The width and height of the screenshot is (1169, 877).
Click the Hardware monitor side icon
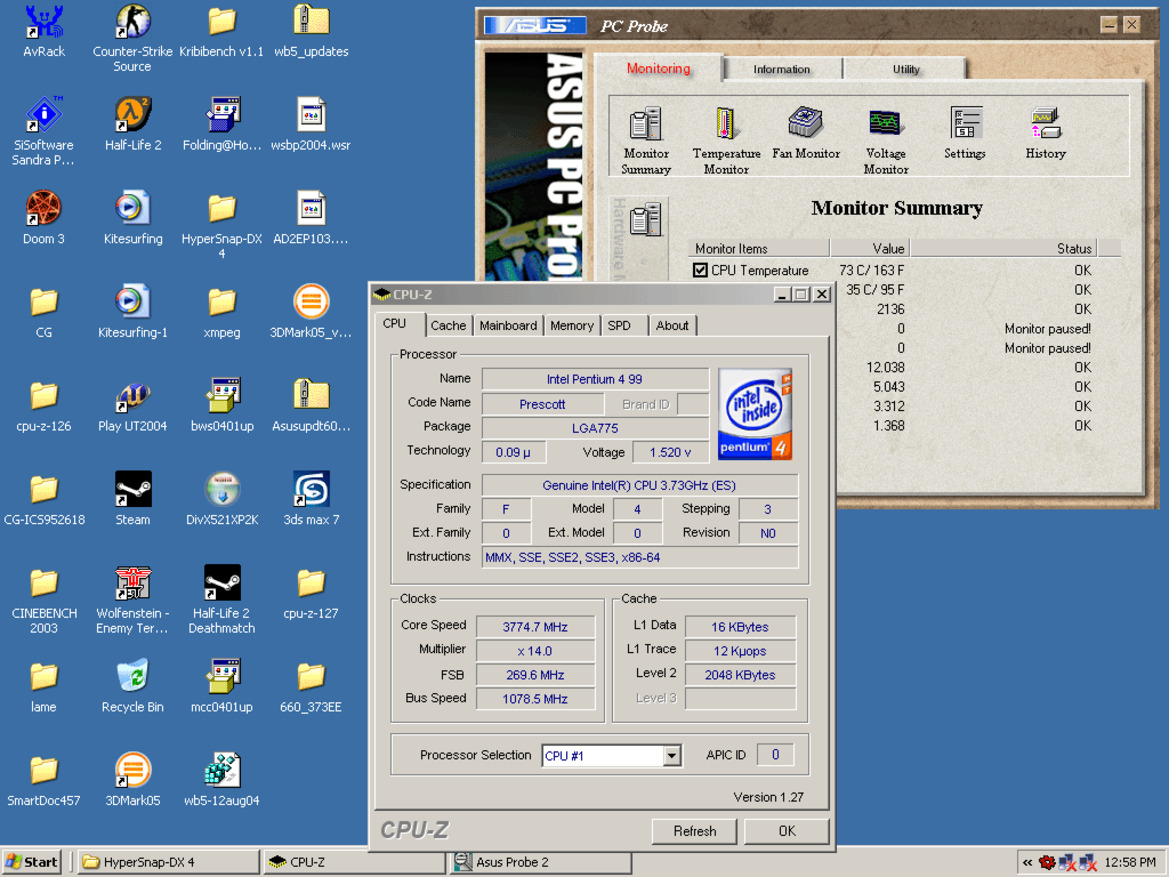(x=646, y=220)
